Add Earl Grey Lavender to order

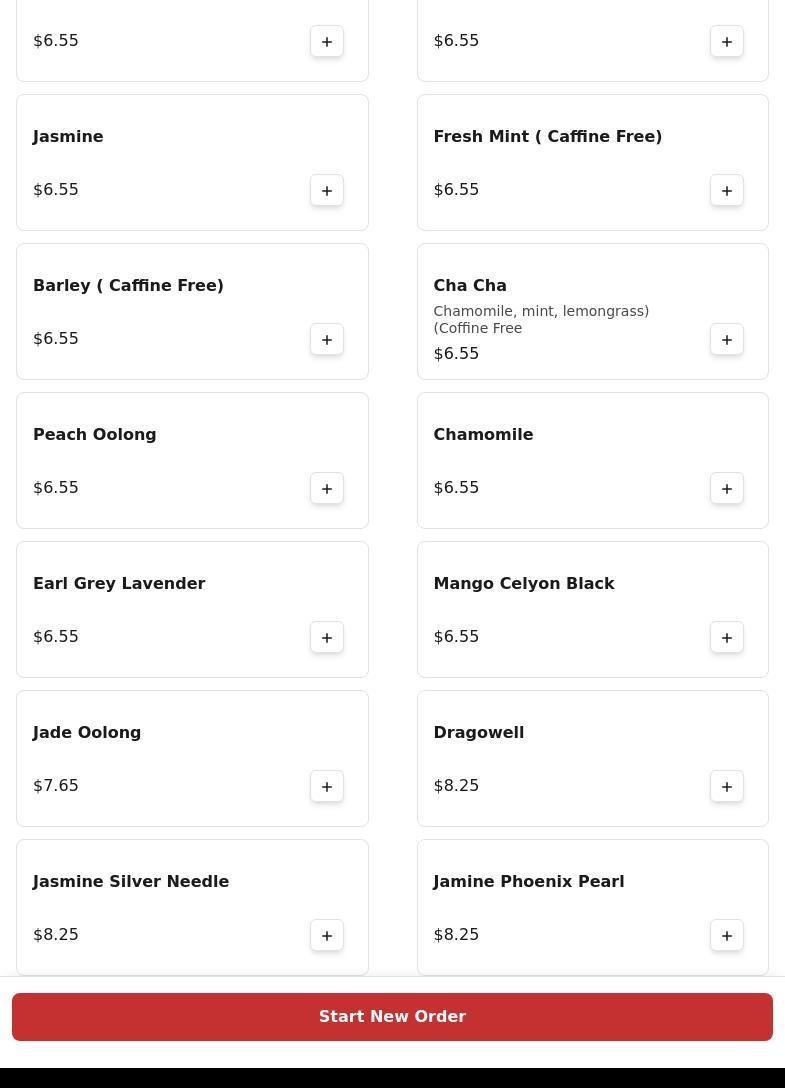click(327, 637)
